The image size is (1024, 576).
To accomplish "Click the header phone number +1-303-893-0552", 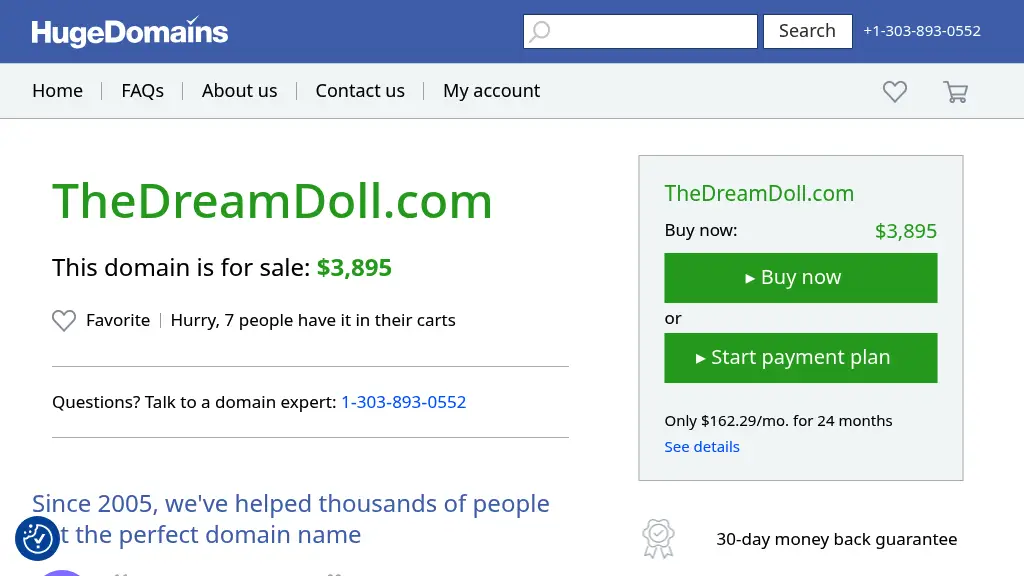I will coord(922,31).
